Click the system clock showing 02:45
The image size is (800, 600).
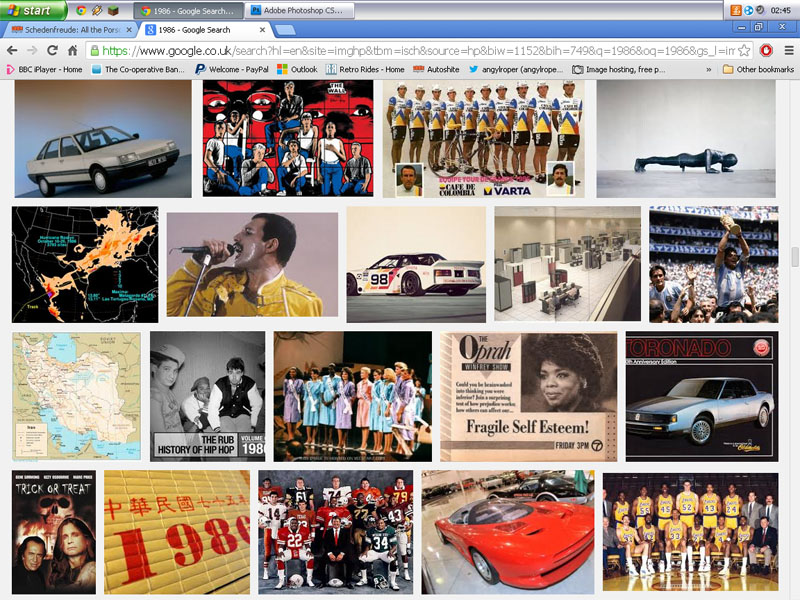781,10
